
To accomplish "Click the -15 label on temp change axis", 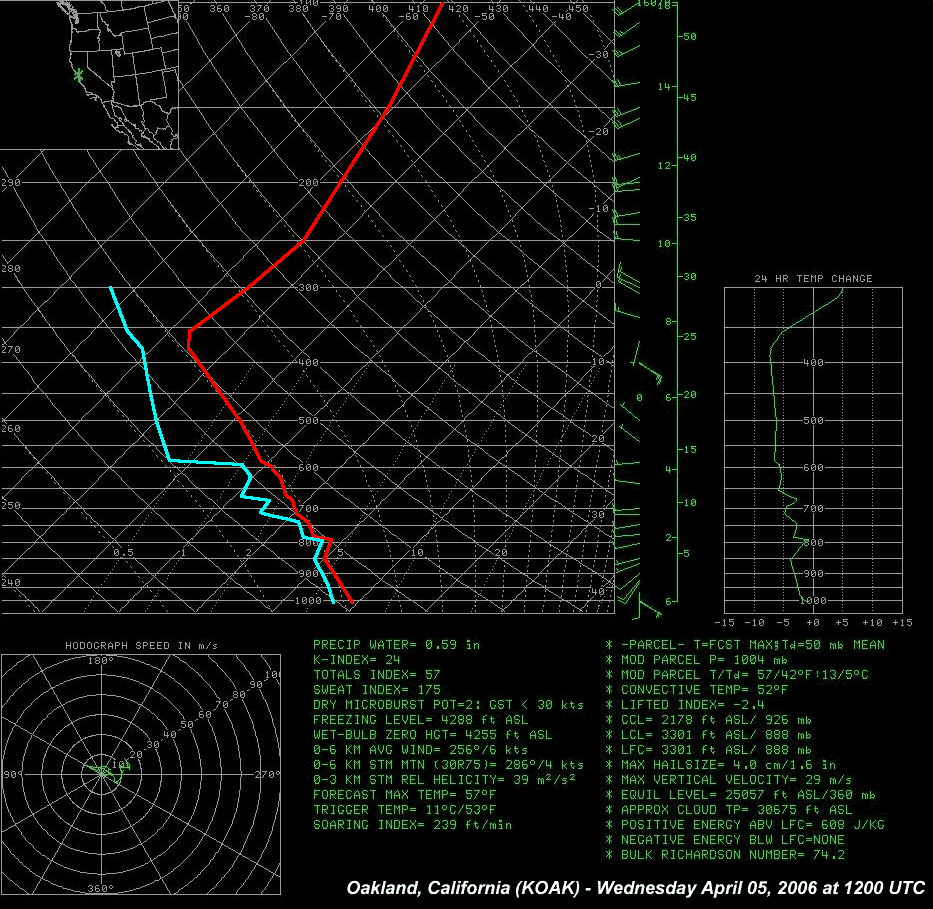I will click(x=724, y=622).
